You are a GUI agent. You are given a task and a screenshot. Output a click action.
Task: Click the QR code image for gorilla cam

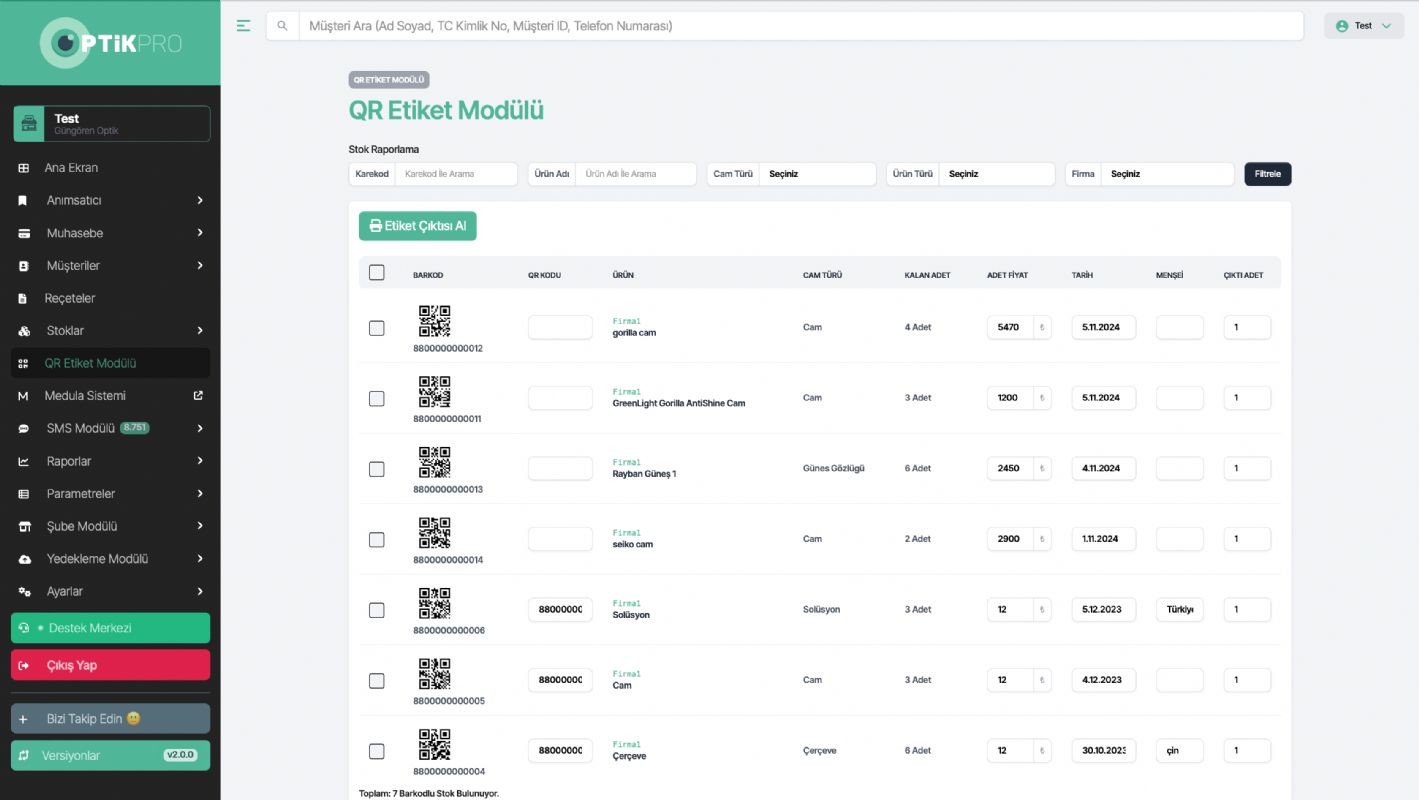tap(434, 321)
